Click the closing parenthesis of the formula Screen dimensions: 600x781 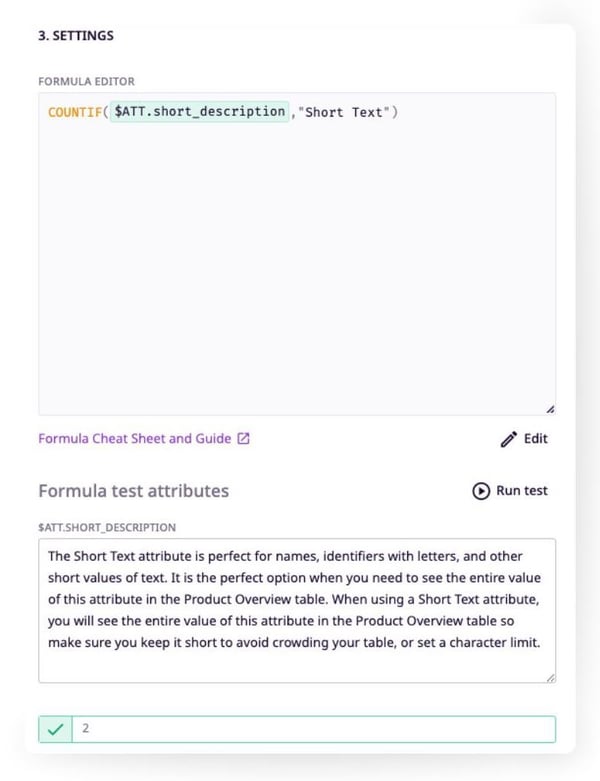coord(395,112)
